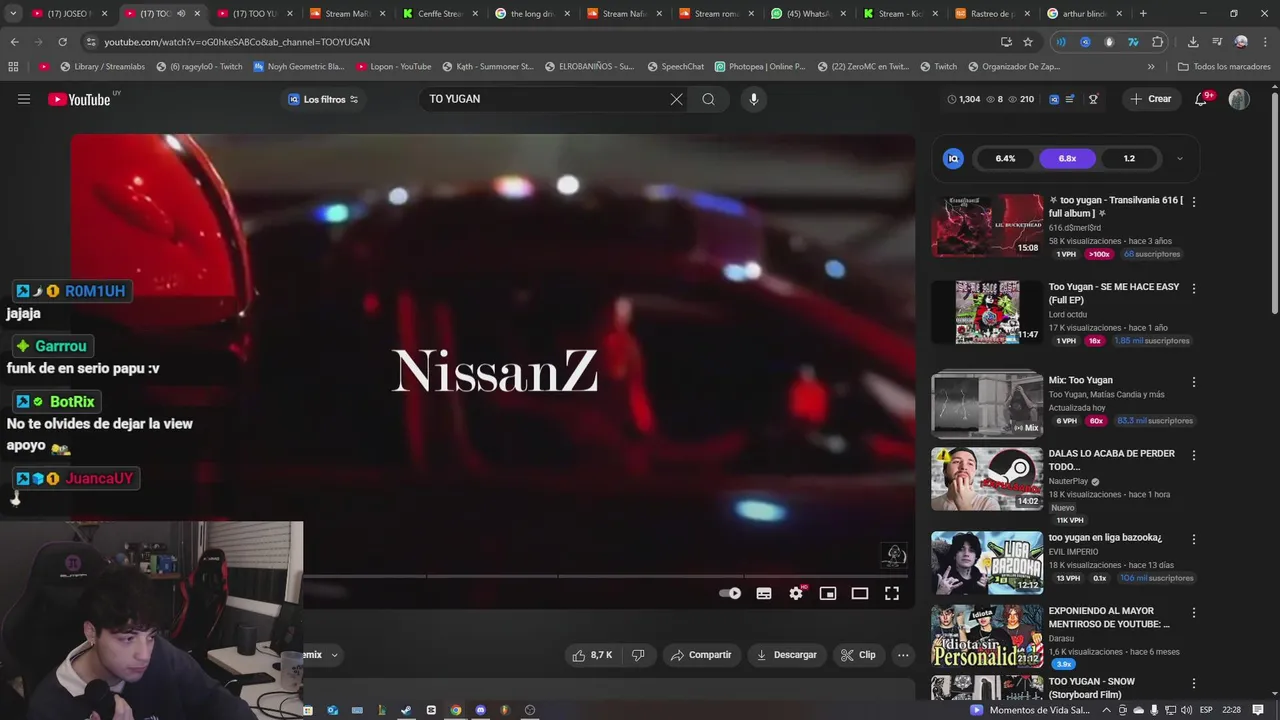Open the Photopea bookmark

click(x=760, y=66)
